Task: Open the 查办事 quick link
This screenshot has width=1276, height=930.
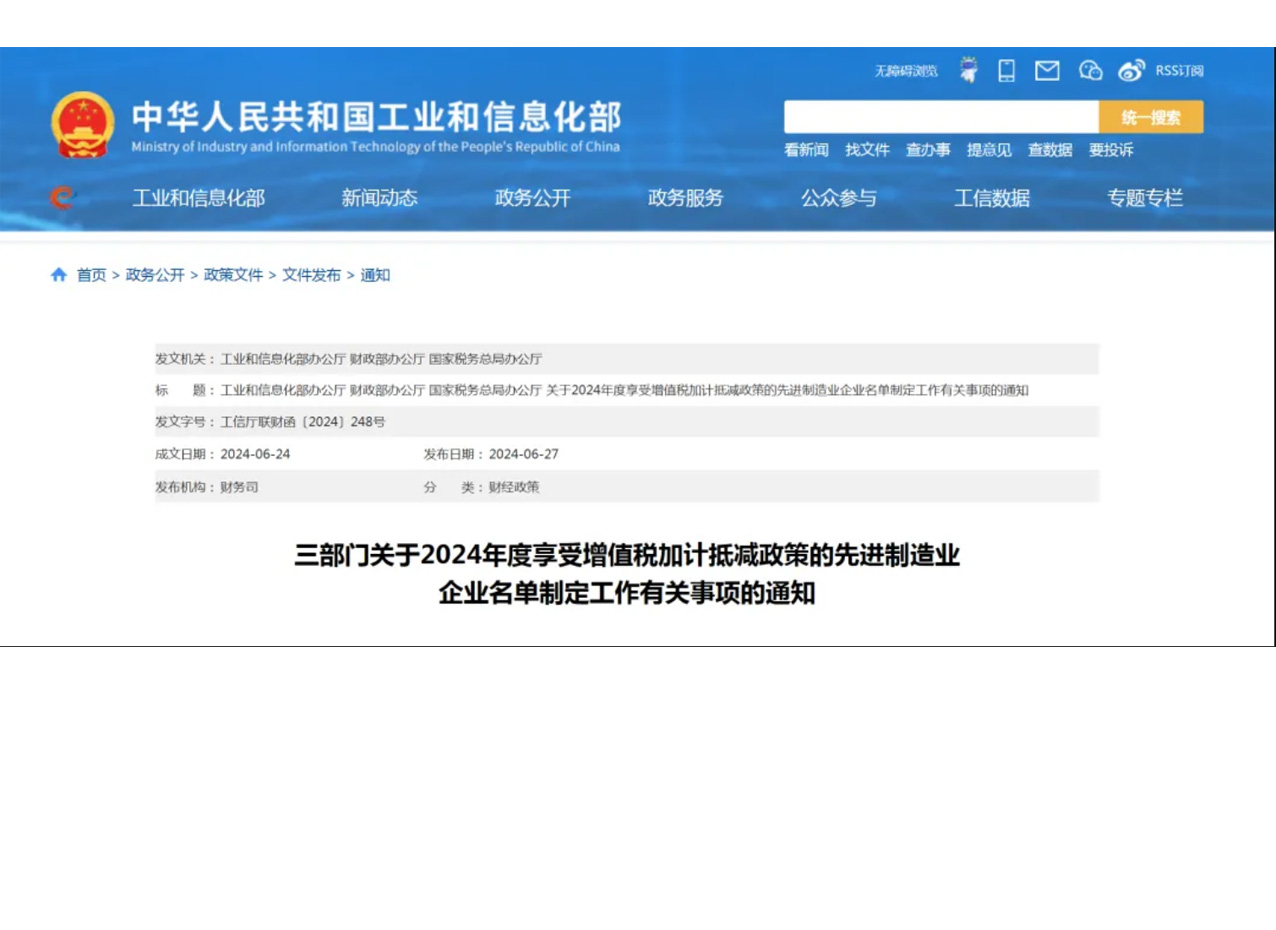Action: coord(928,150)
